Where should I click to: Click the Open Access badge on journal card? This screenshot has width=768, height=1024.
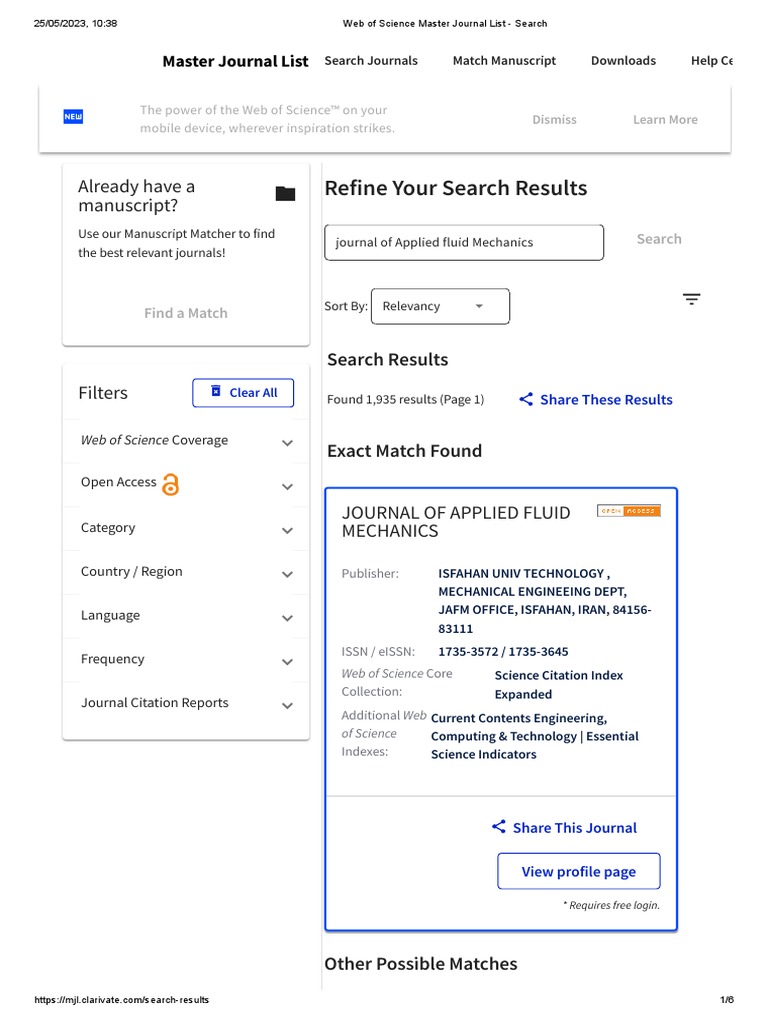click(628, 511)
